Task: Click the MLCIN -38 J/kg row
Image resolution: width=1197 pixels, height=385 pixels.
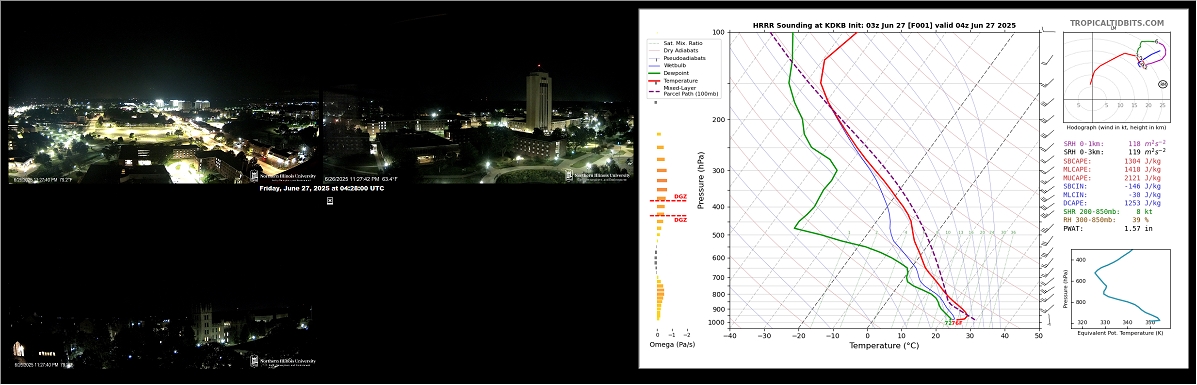Action: [x=1112, y=195]
